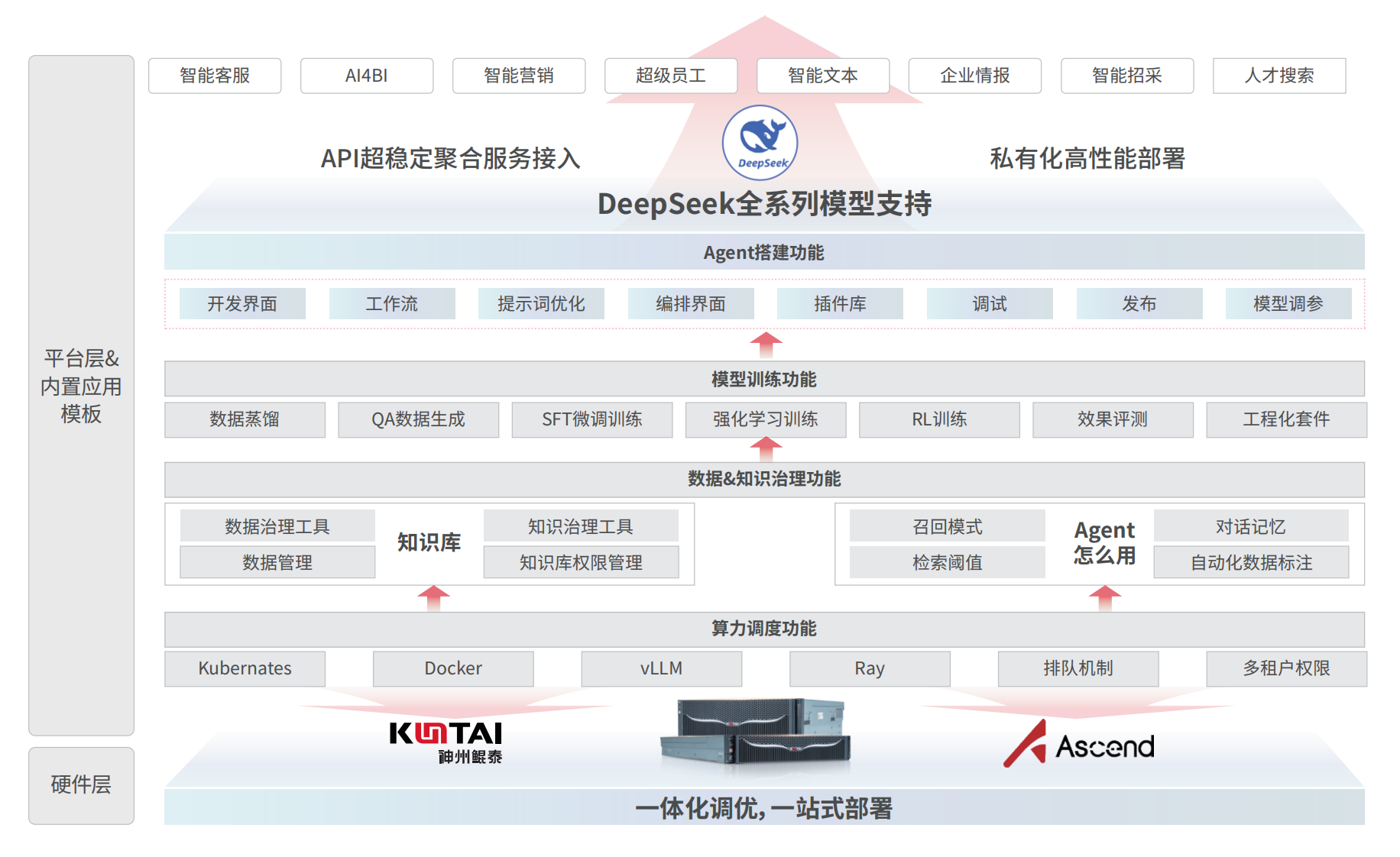Image resolution: width=1400 pixels, height=857 pixels.
Task: Click the DeepSeek whale logo
Action: (x=760, y=143)
